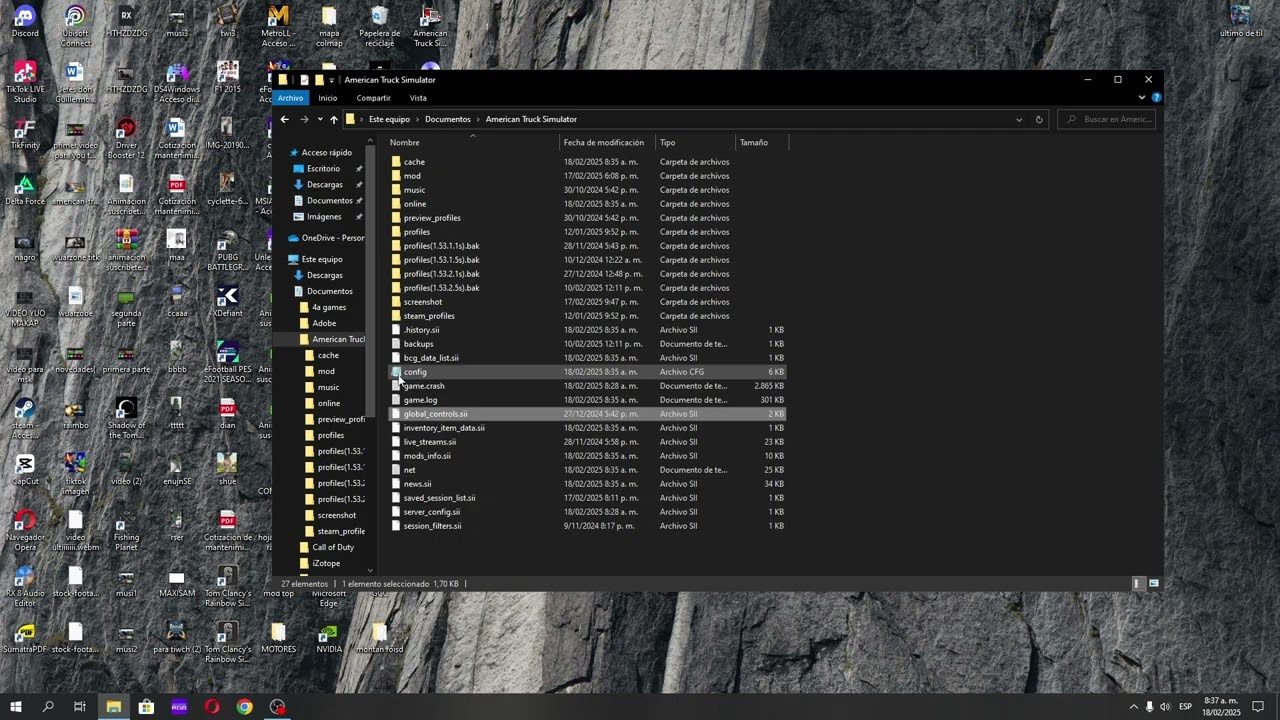Open address bar history dropdown
This screenshot has width=1280, height=720.
coord(1019,119)
